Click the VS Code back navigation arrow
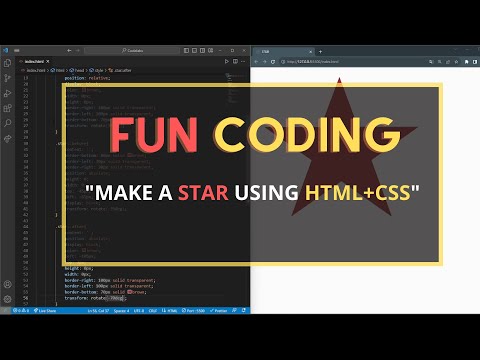 click(69, 51)
